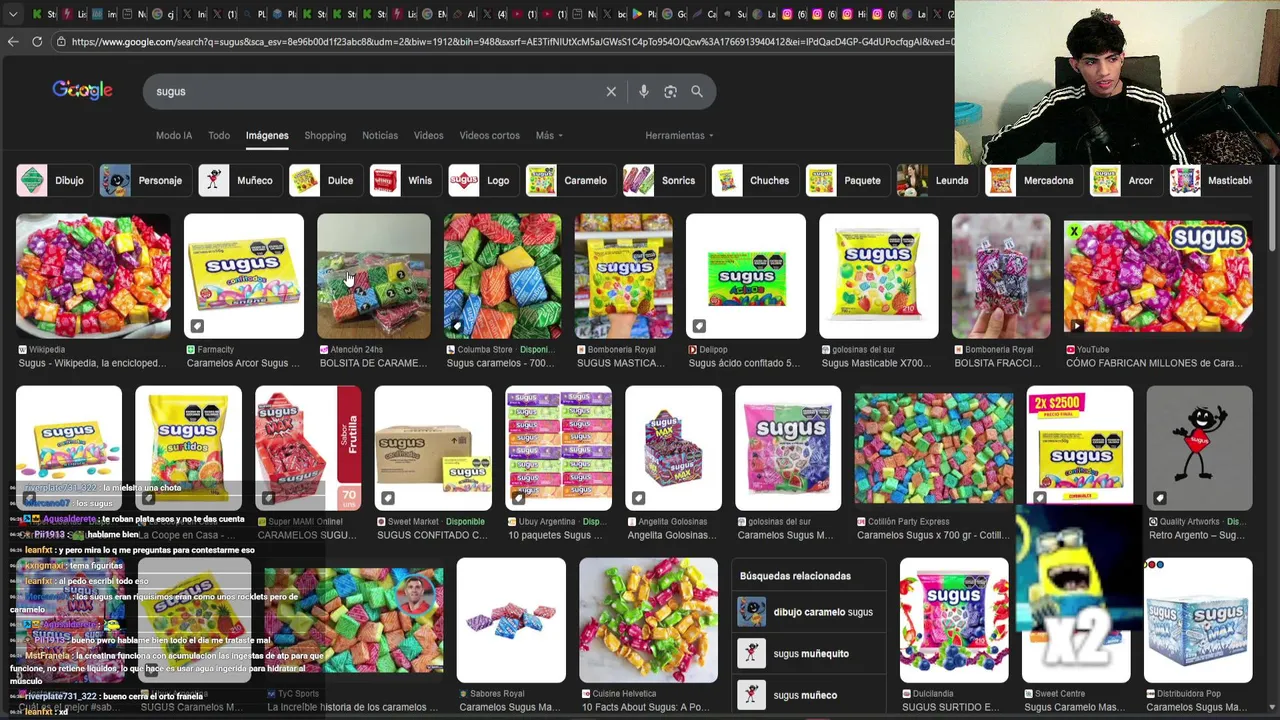Click the CÓMO FABRICAN MILLONES video title
Screen dimensions: 1280x720
(1154, 363)
